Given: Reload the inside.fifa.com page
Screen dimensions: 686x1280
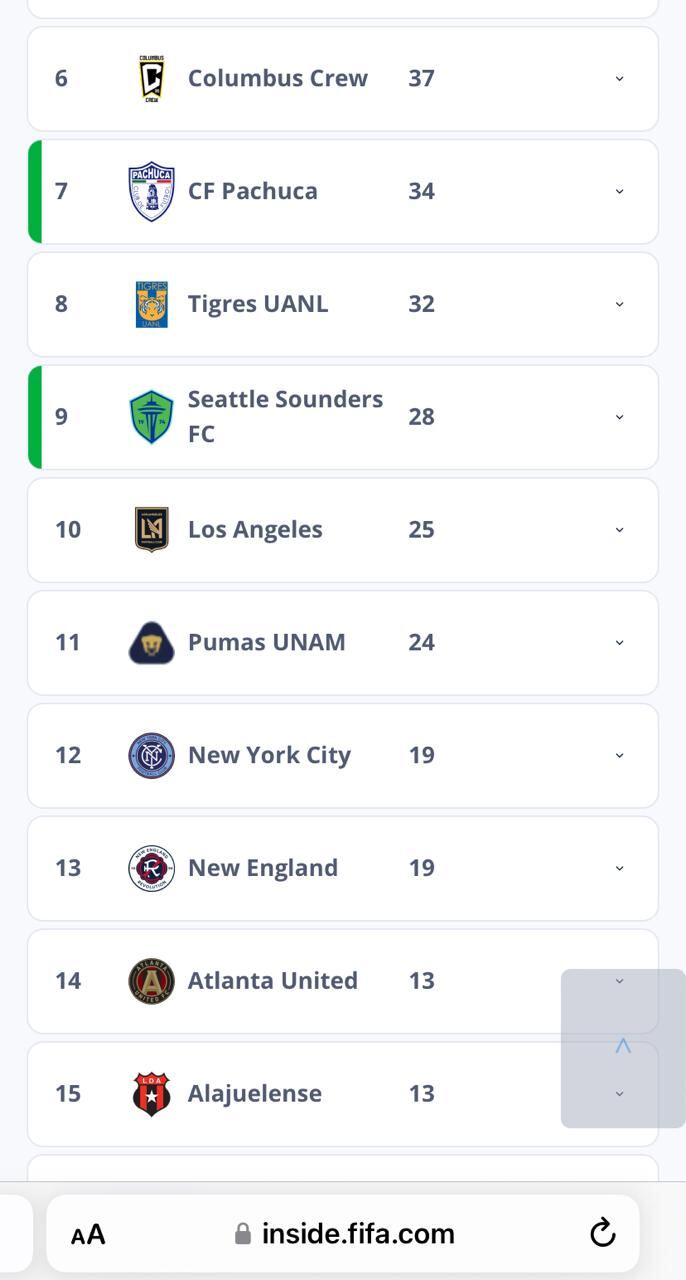Looking at the screenshot, I should pyautogui.click(x=602, y=1233).
